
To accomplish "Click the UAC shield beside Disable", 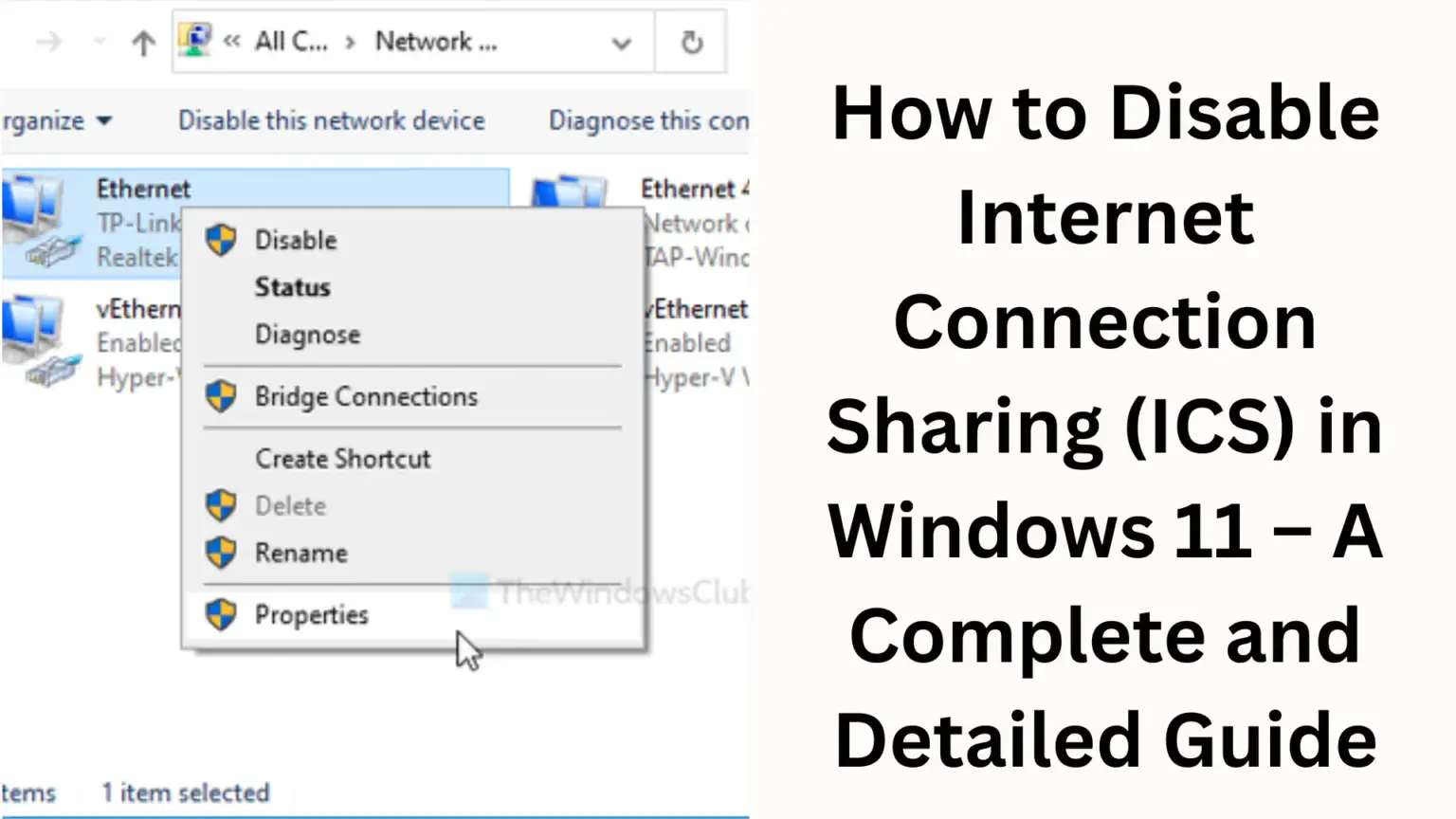I will (x=221, y=240).
